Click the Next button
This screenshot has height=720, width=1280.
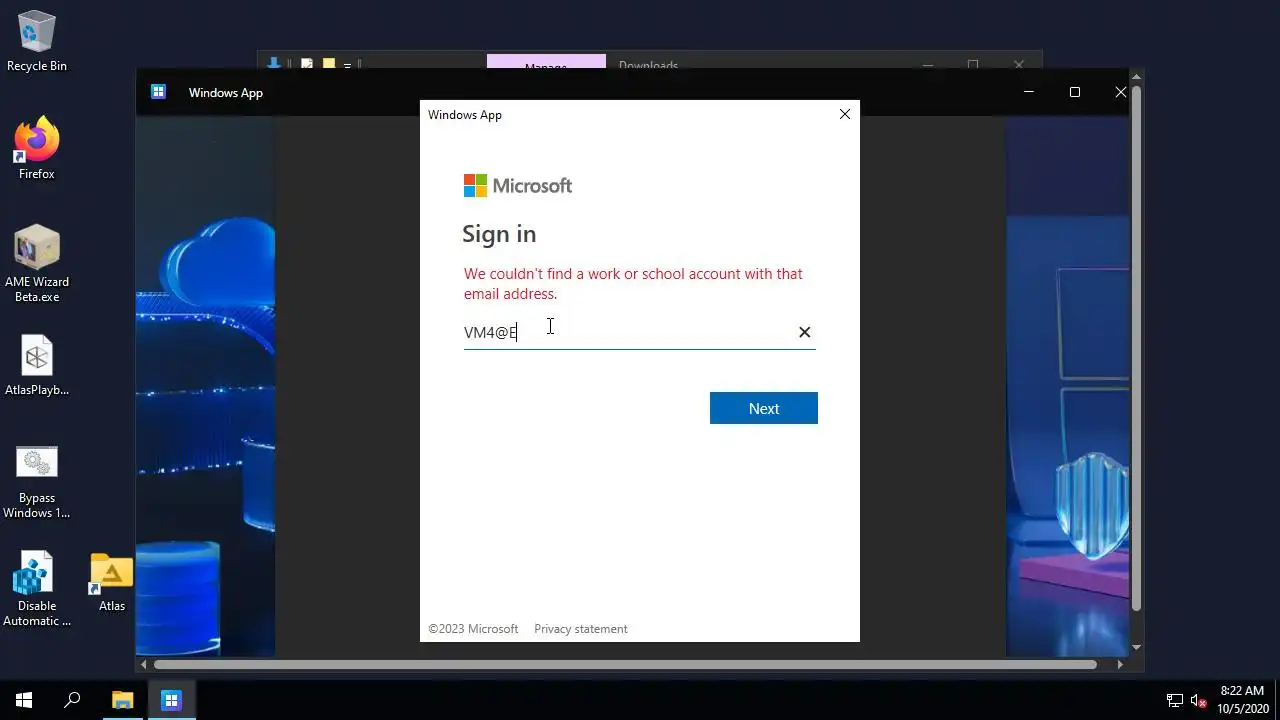tap(764, 408)
